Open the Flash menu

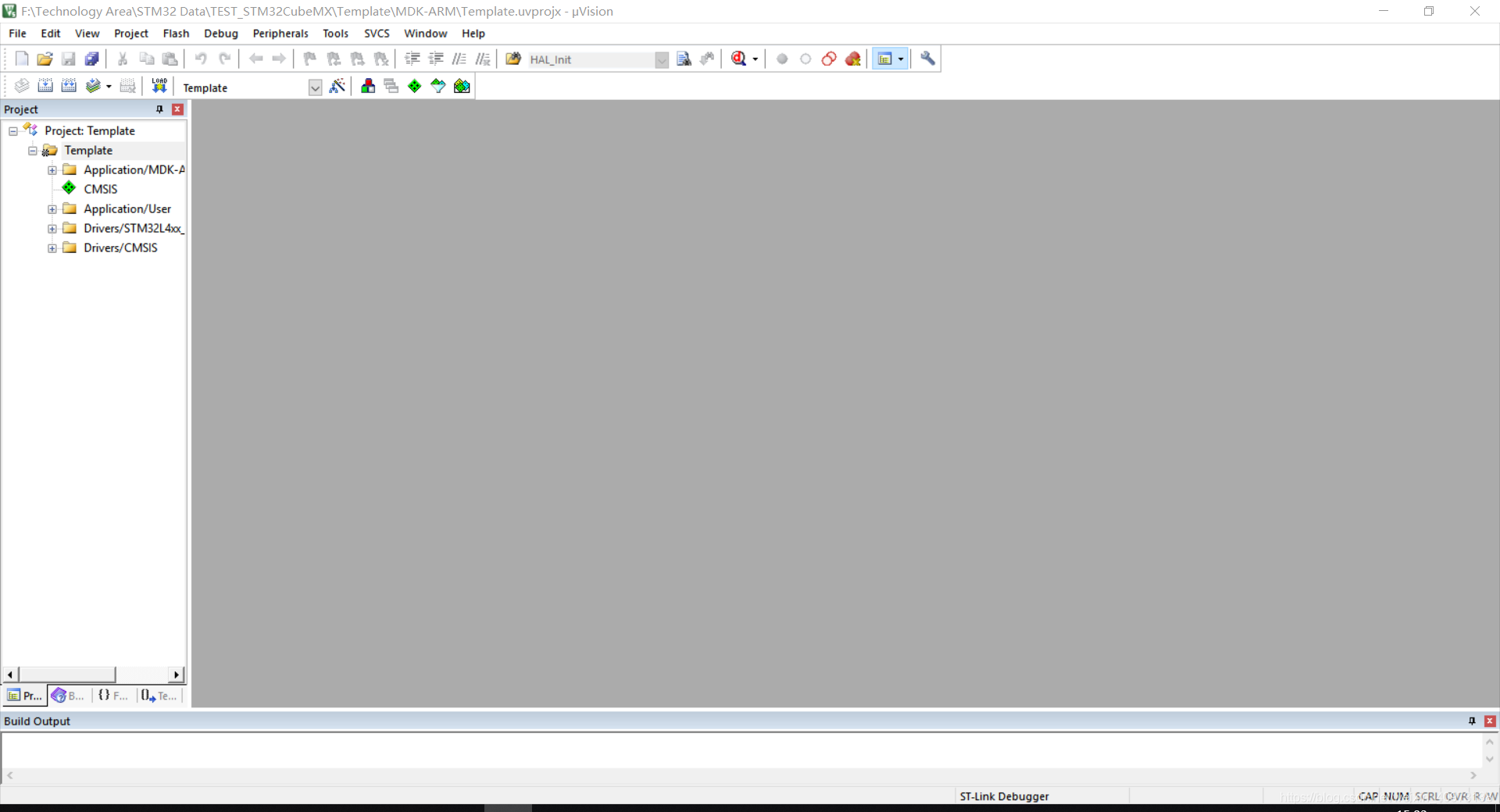pos(176,34)
